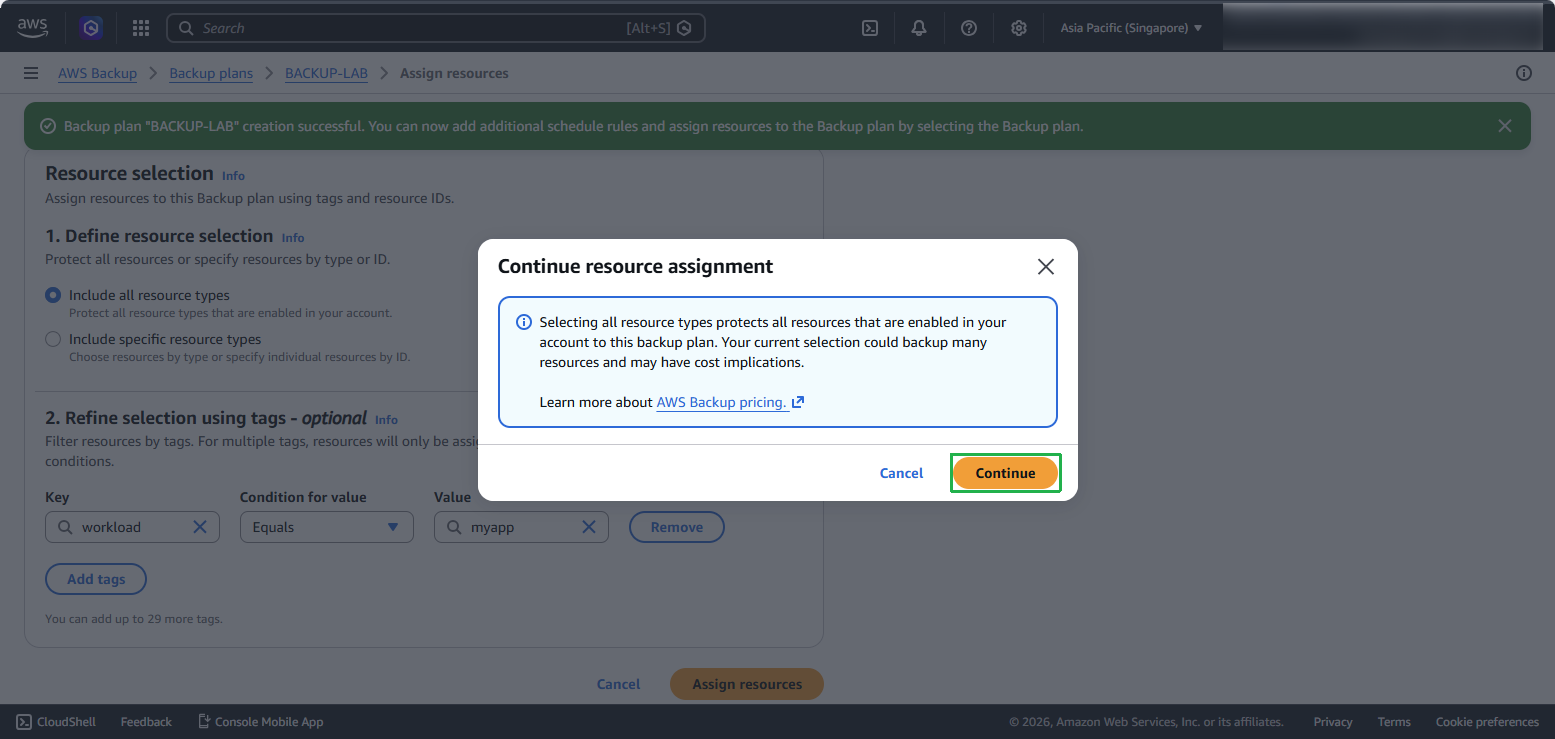
Task: Open the Feedback footer link
Action: click(x=146, y=722)
